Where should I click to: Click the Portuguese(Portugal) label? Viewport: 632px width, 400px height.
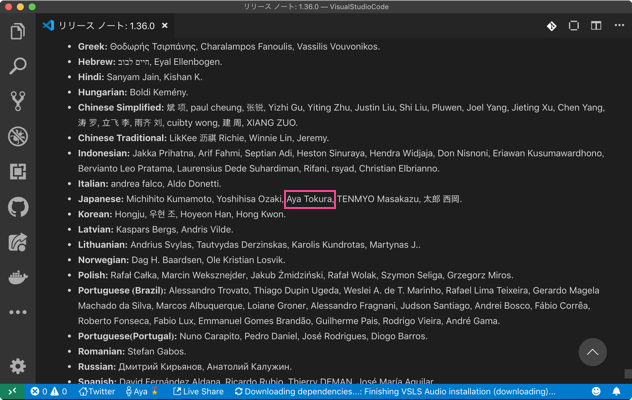click(x=127, y=336)
